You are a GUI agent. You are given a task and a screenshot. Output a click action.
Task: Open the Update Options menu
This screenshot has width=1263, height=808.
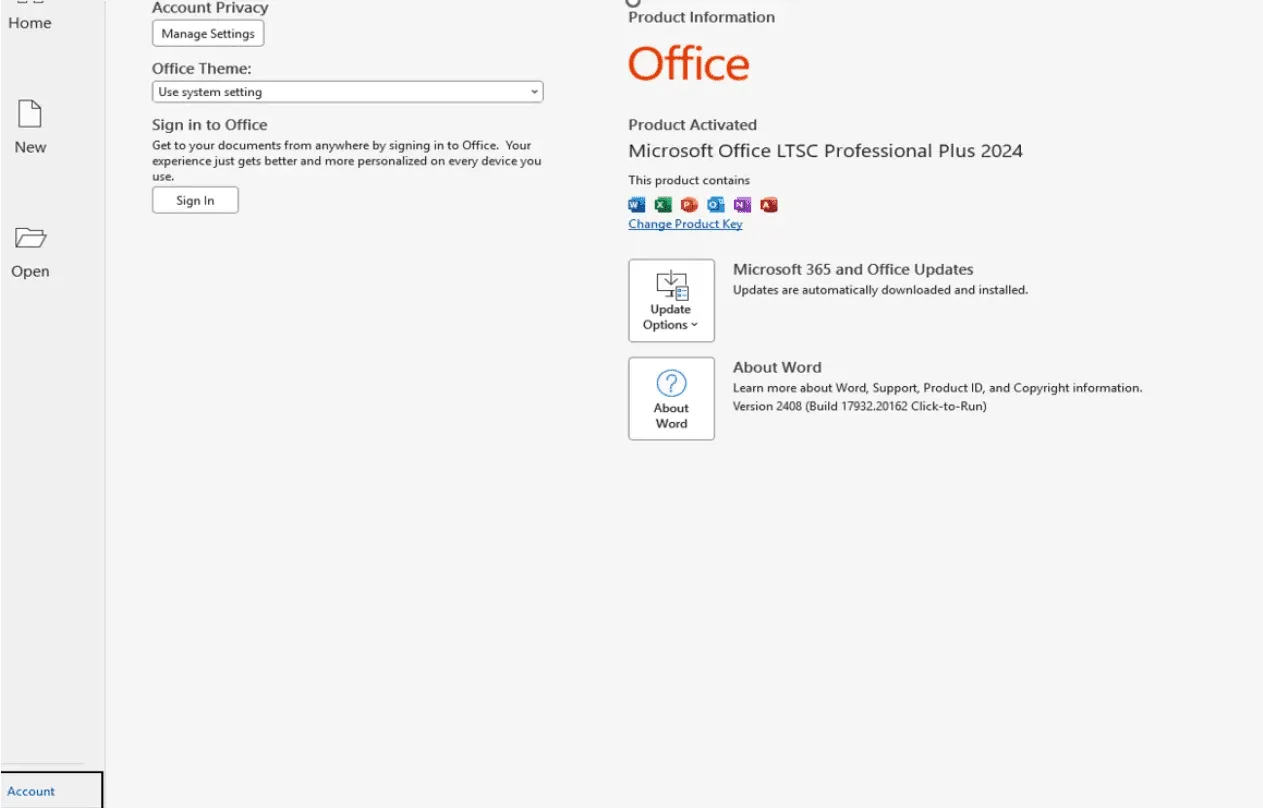pos(671,301)
